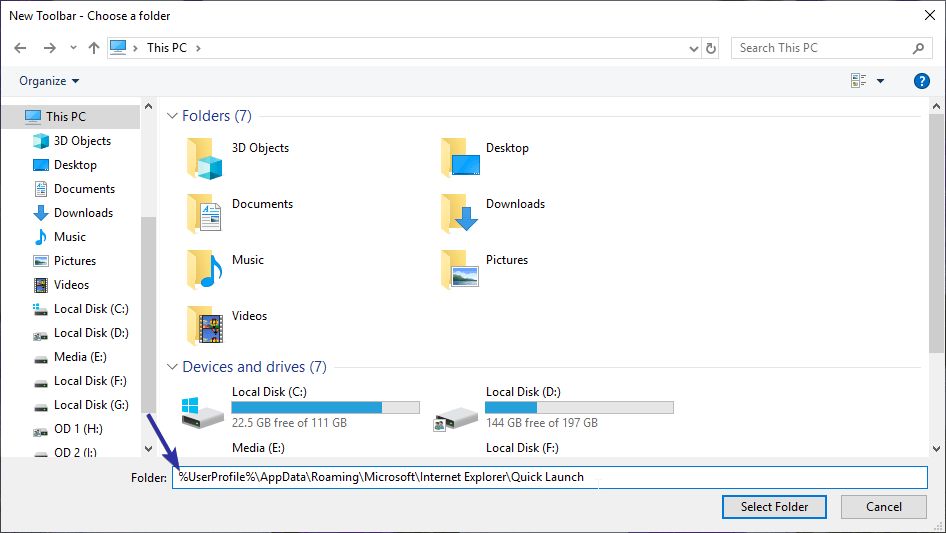Refresh the This PC address bar
946x533 pixels.
coord(711,48)
